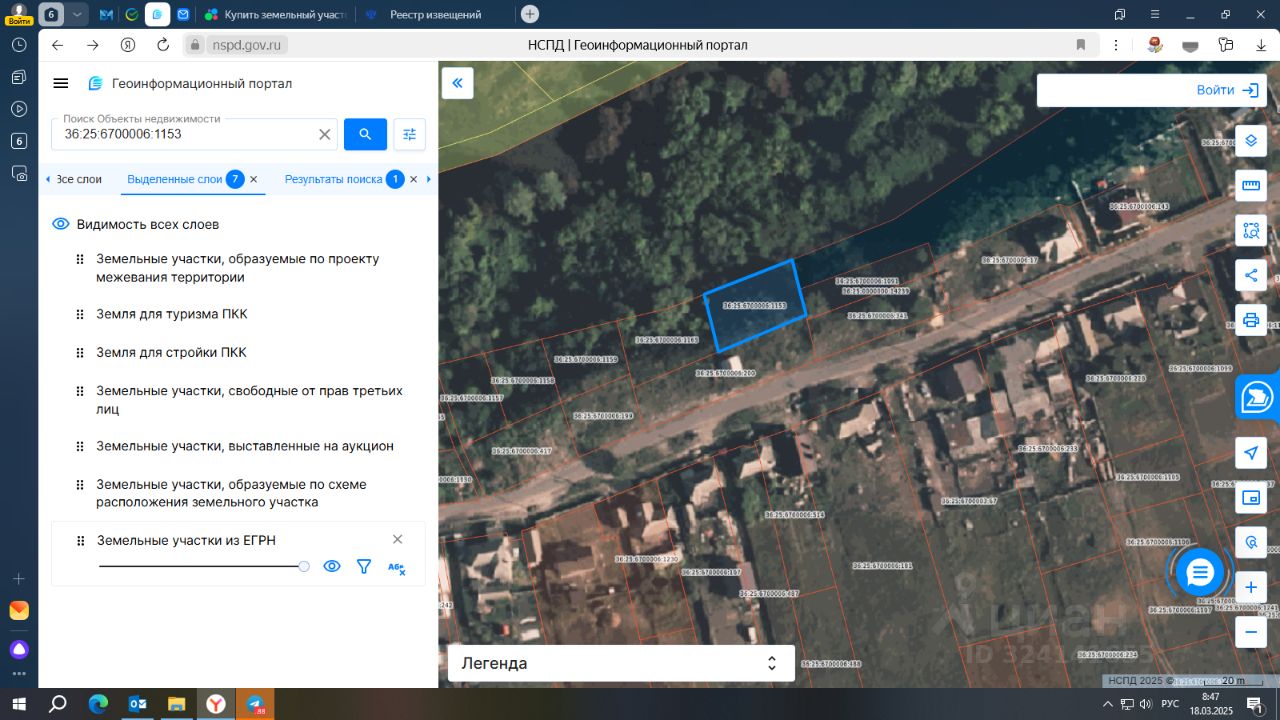Open the Yandex home button
This screenshot has width=1280, height=720.
click(128, 45)
